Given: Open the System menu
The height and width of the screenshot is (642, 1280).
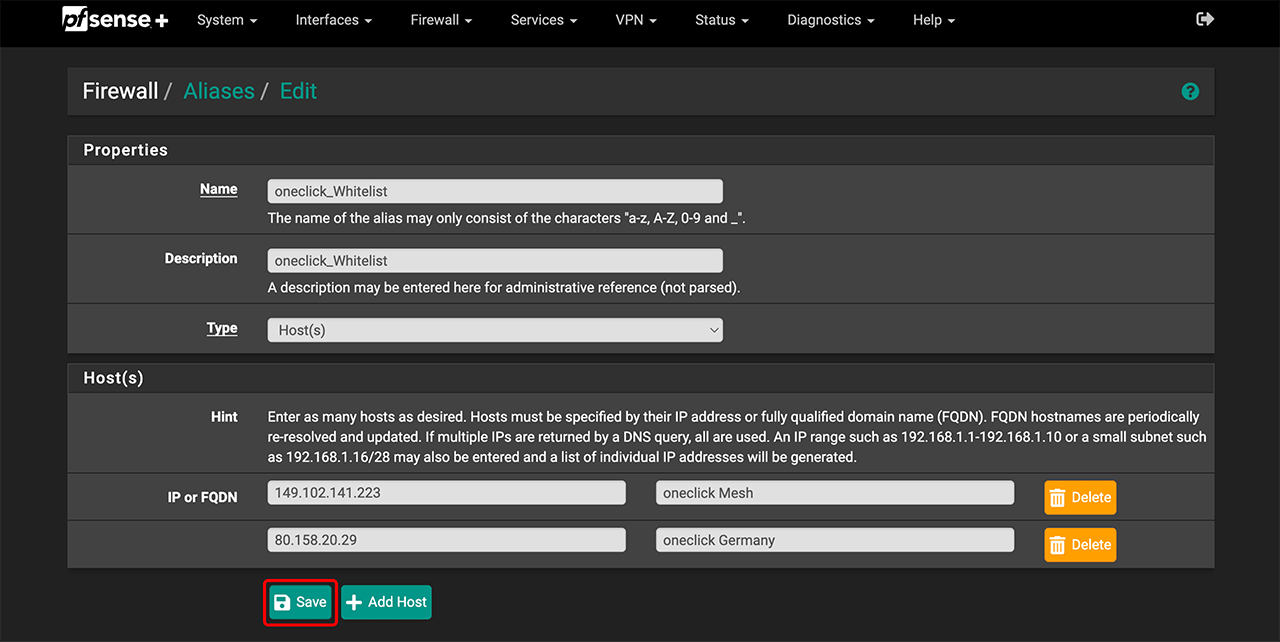Looking at the screenshot, I should 227,20.
